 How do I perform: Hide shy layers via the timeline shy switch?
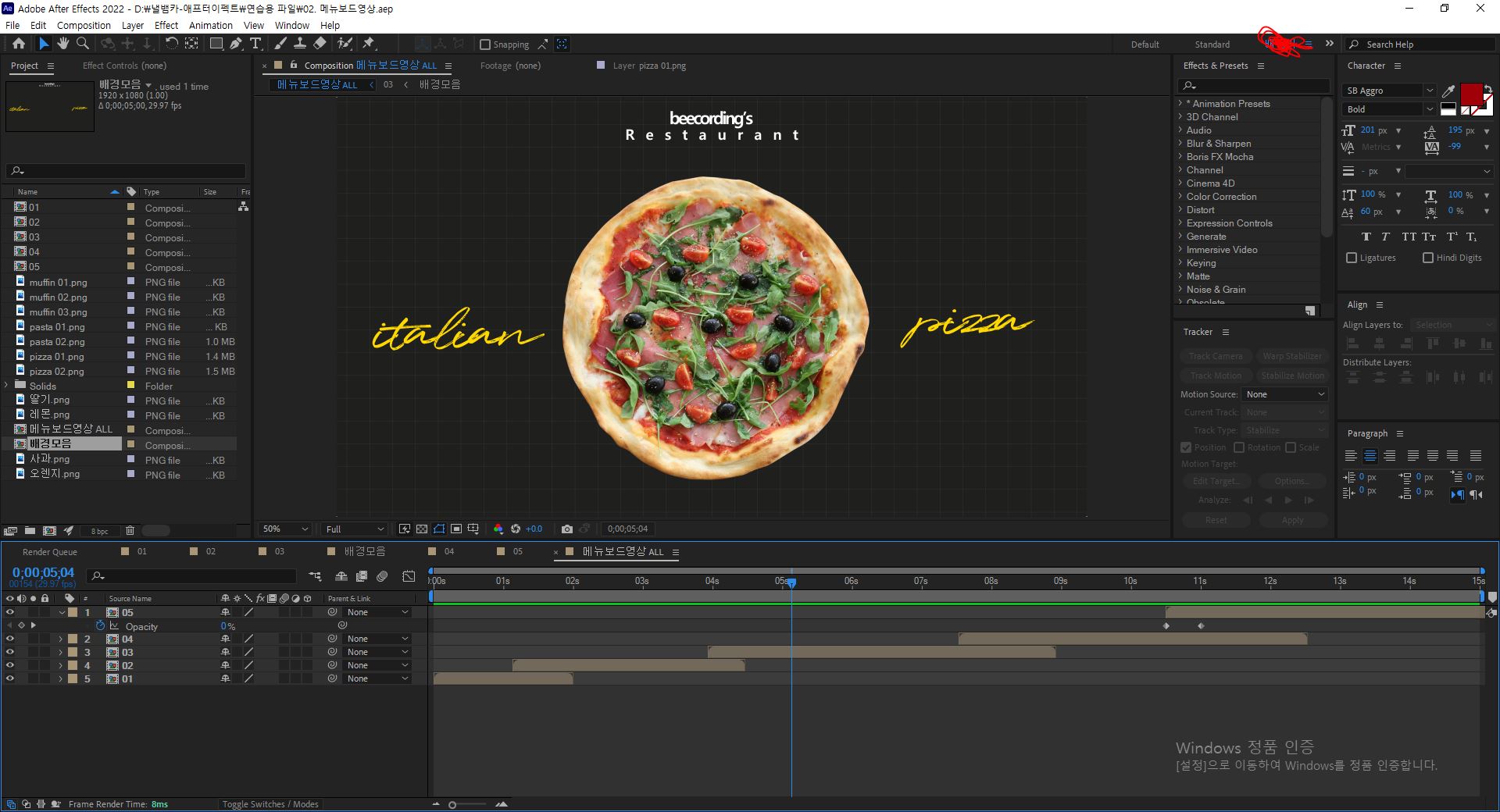click(x=341, y=576)
